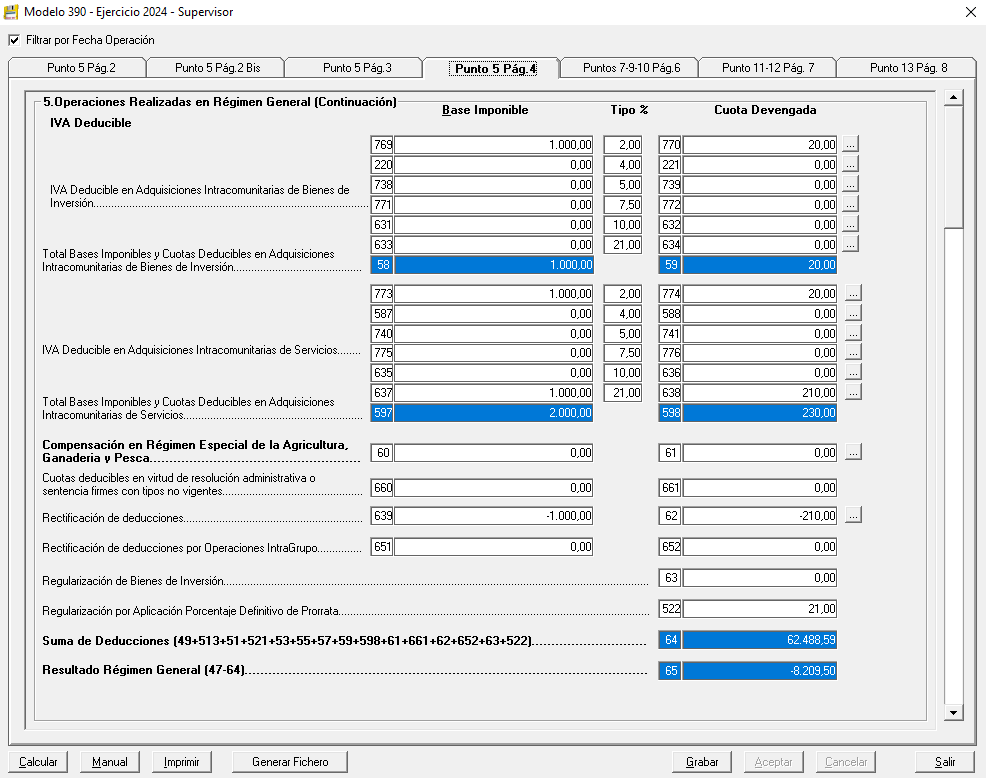
Task: Click base imponible field 773
Action: (x=494, y=294)
